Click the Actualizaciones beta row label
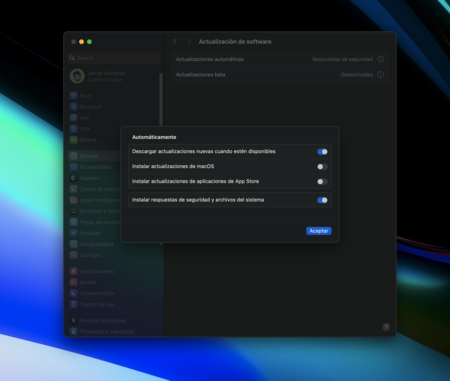Image resolution: width=450 pixels, height=381 pixels. pos(200,75)
